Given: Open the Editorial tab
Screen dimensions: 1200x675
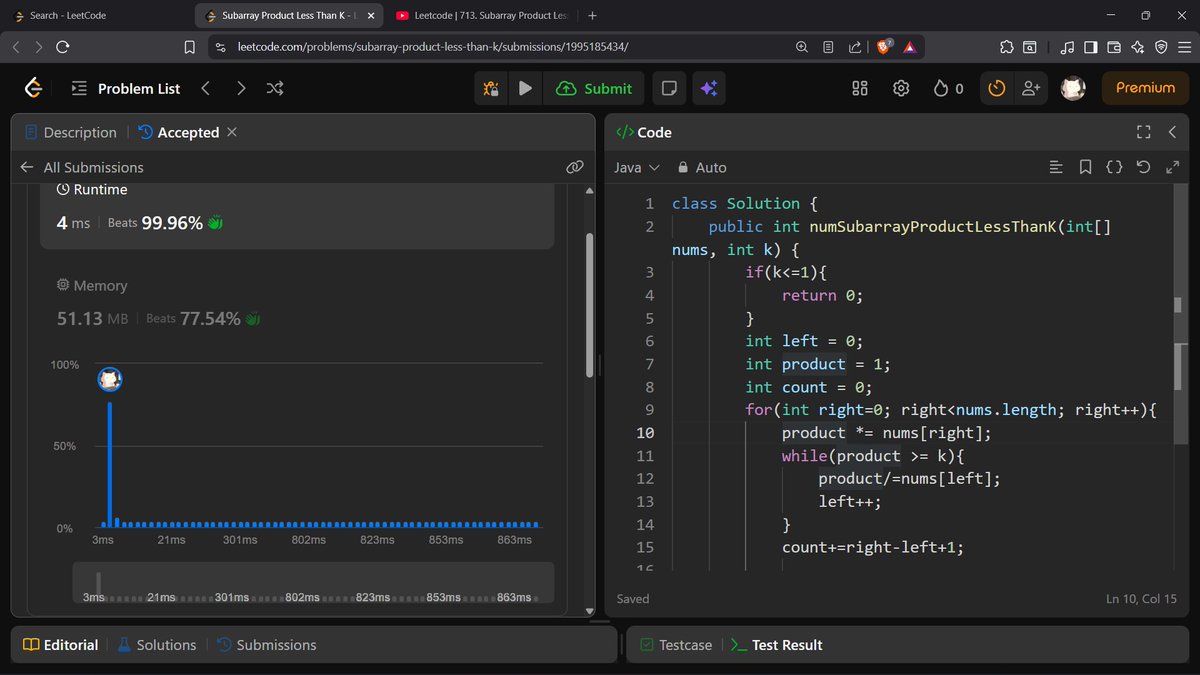Looking at the screenshot, I should tap(61, 645).
